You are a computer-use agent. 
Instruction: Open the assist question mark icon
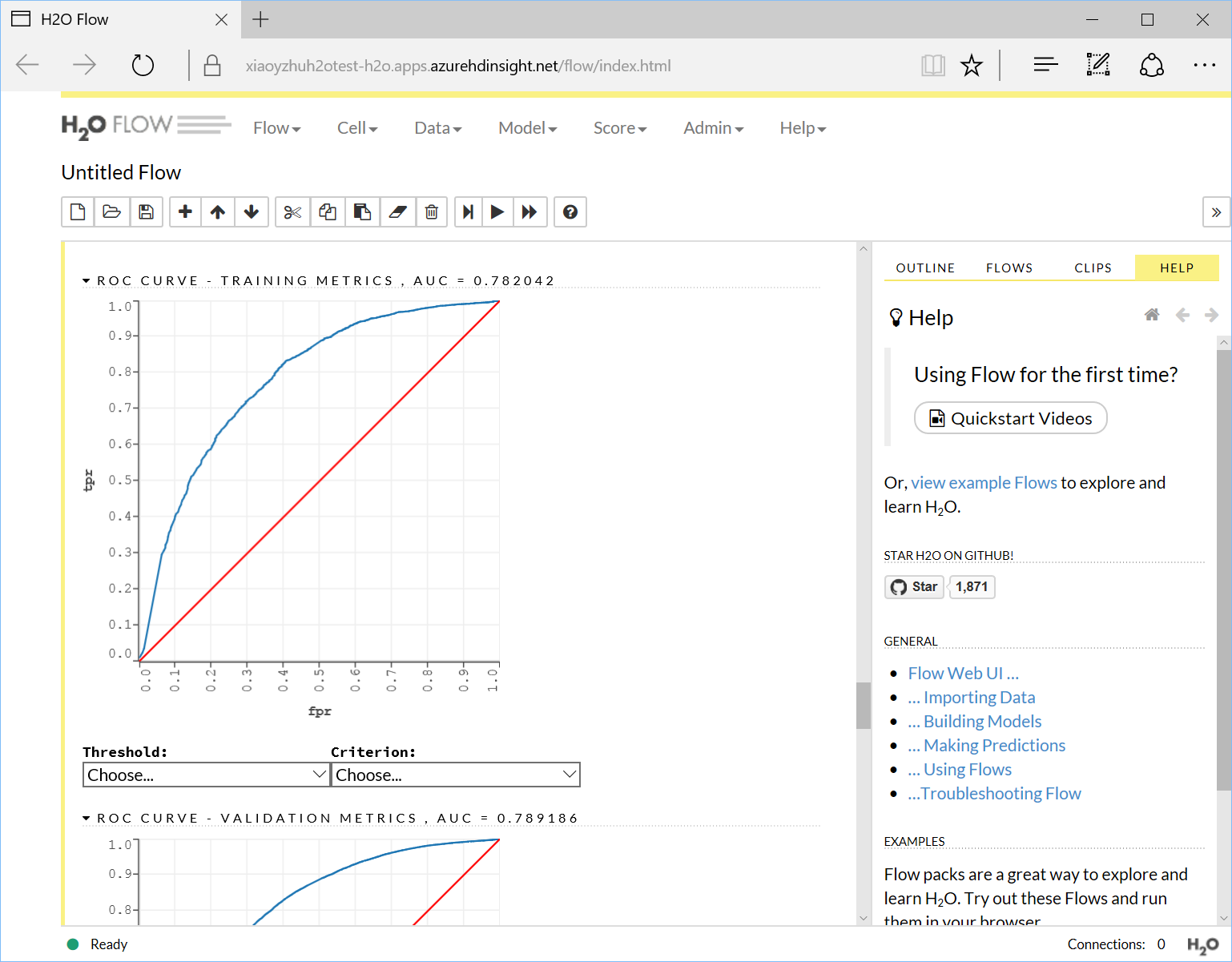coord(570,212)
